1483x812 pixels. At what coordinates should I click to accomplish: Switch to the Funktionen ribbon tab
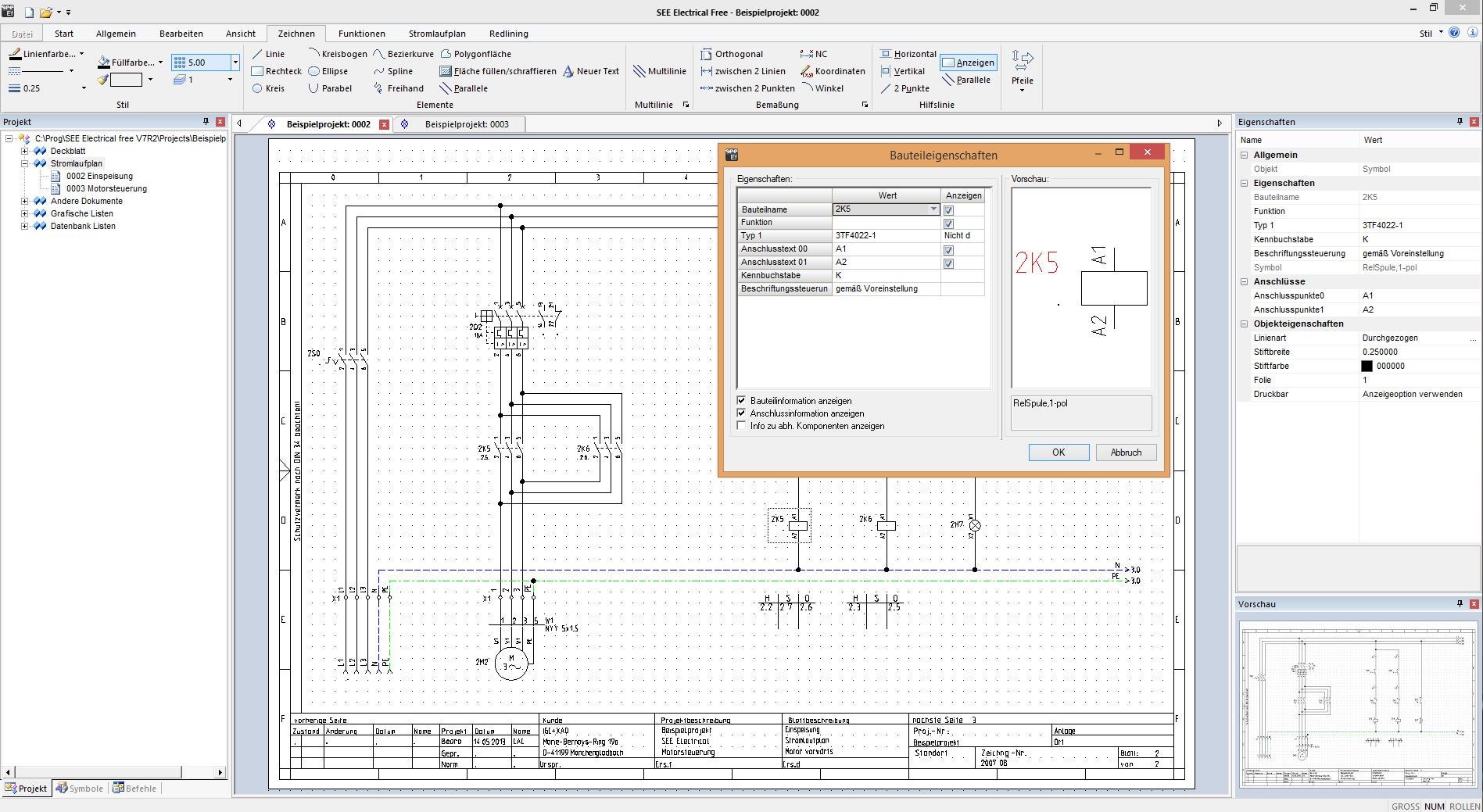(361, 34)
